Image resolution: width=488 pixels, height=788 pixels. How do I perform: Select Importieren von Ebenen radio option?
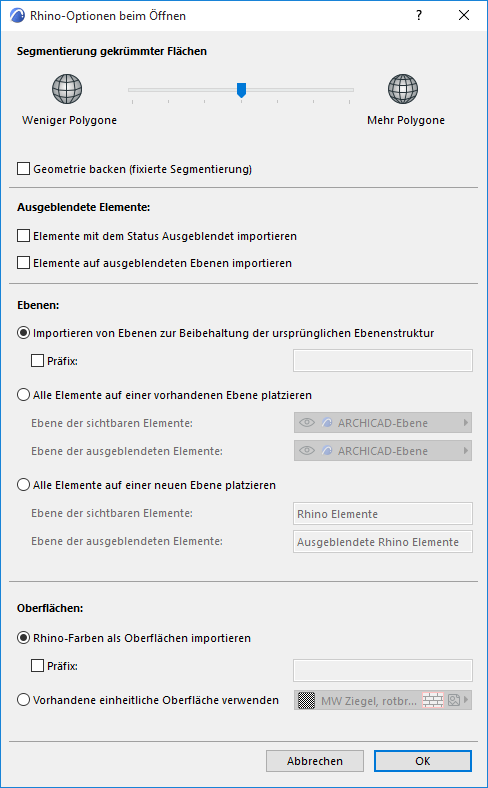pos(24,333)
